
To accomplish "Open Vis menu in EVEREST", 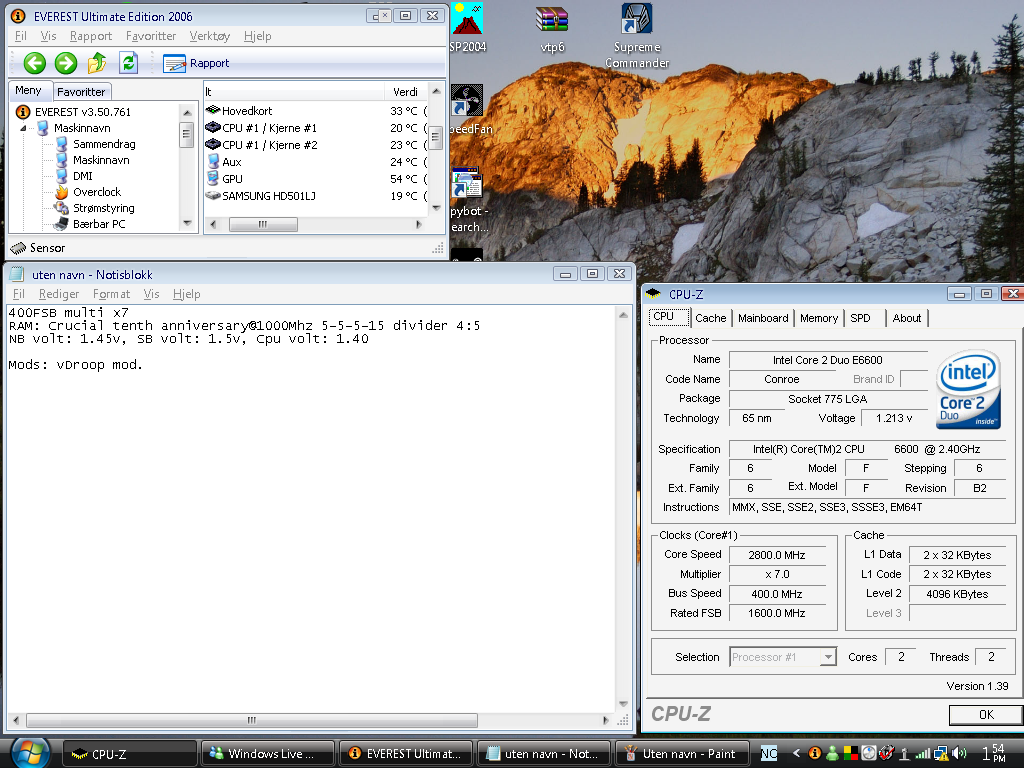I will [48, 36].
